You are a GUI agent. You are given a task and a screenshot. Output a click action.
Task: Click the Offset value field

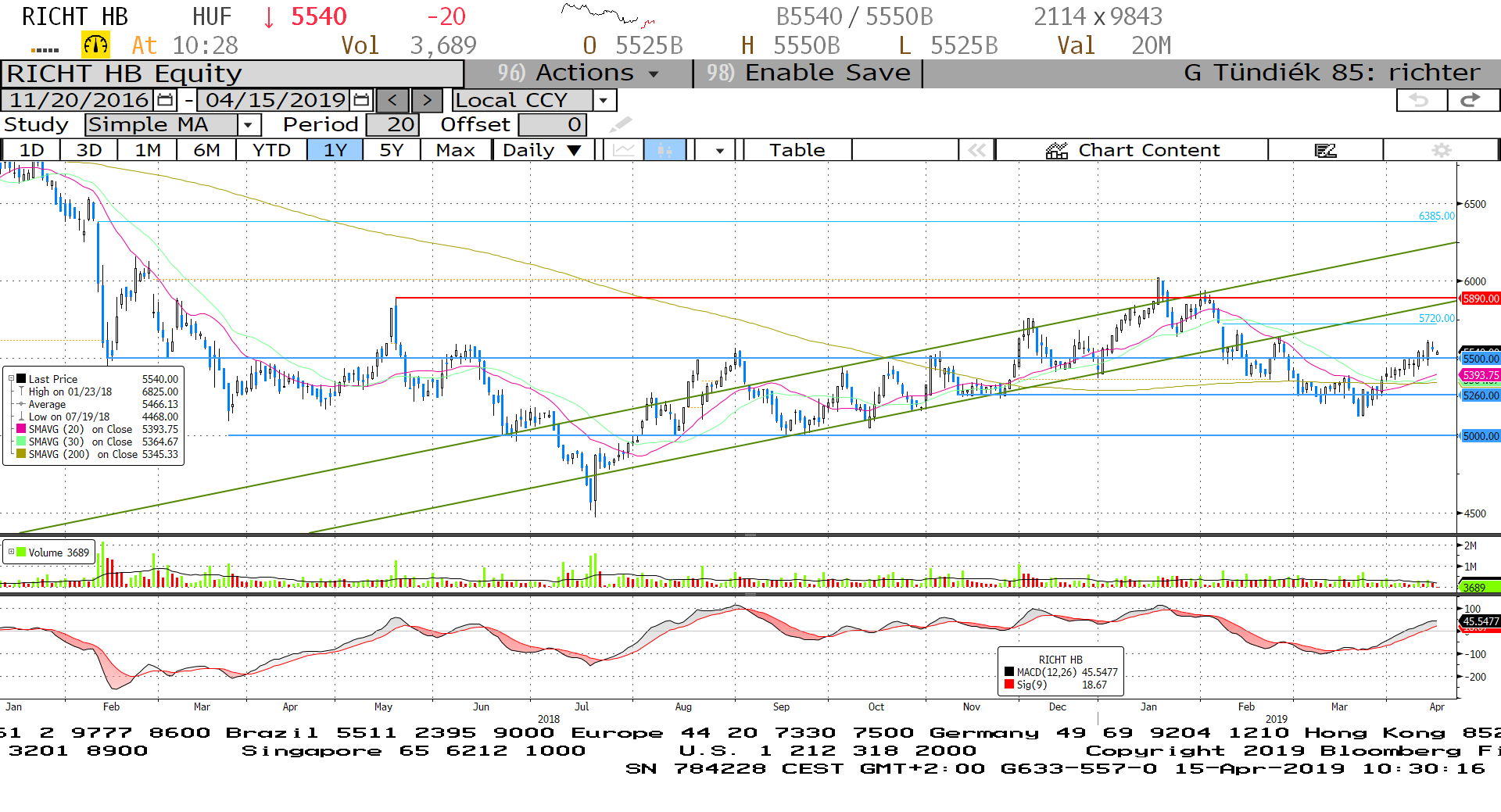tap(552, 124)
